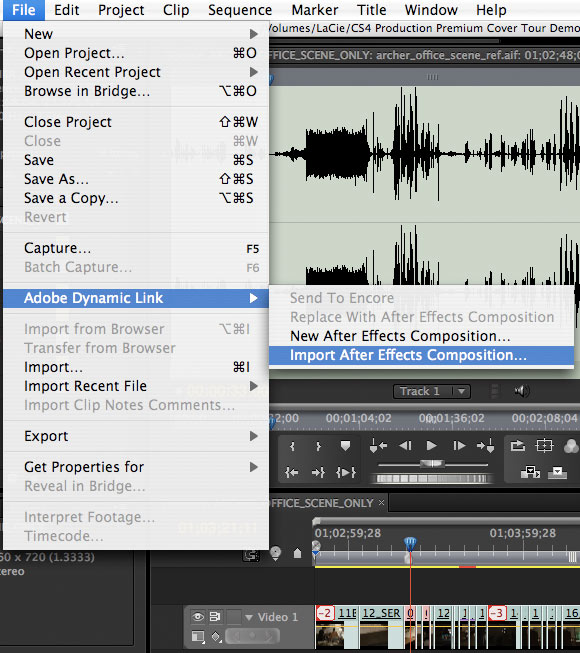Click the Go to In Point icon

point(291,472)
